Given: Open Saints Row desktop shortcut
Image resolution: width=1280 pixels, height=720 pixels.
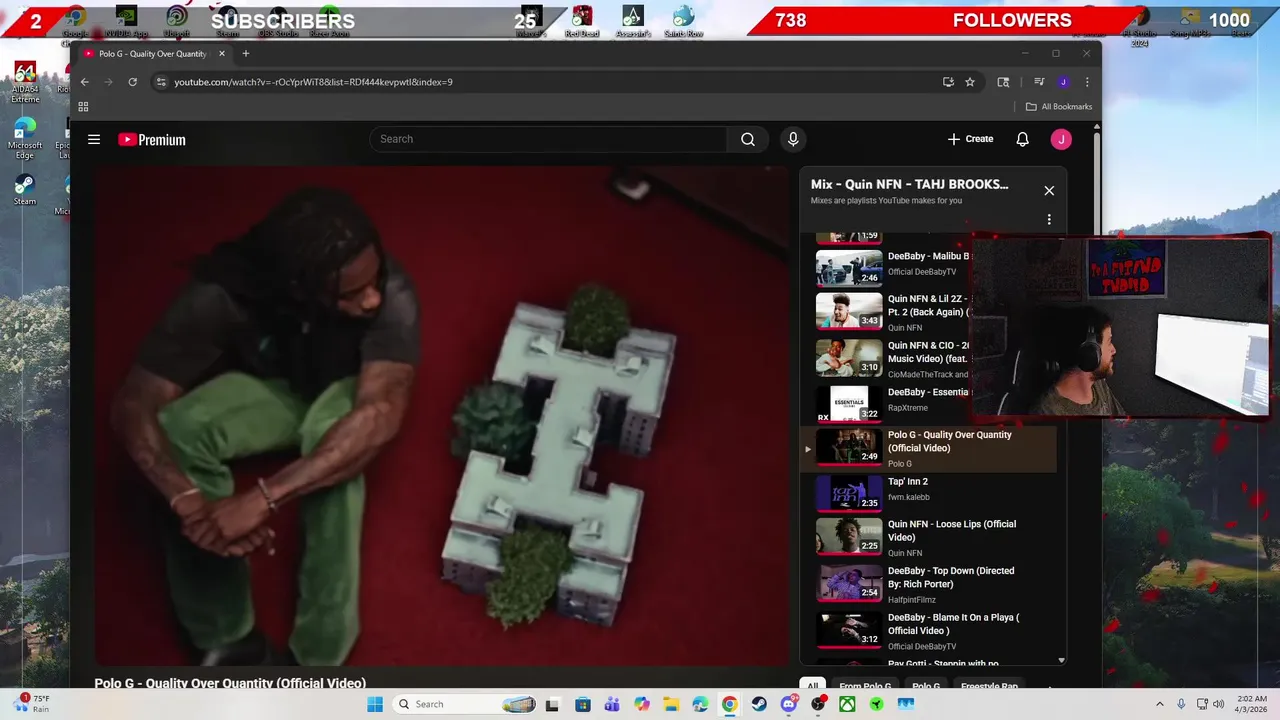Looking at the screenshot, I should (x=684, y=21).
